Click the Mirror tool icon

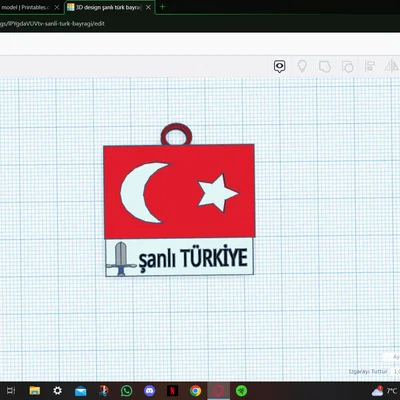coord(391,66)
